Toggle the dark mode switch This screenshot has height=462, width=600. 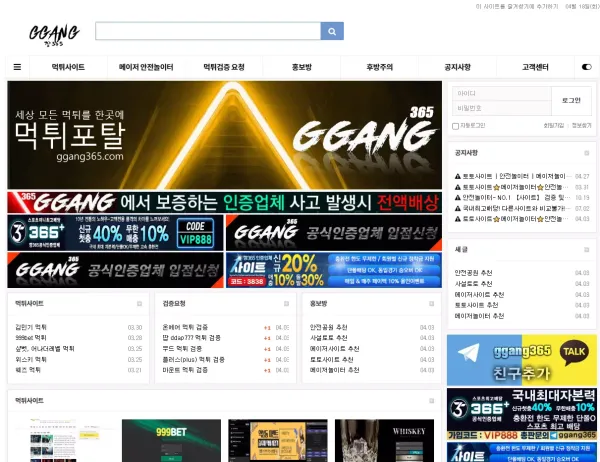(x=586, y=67)
